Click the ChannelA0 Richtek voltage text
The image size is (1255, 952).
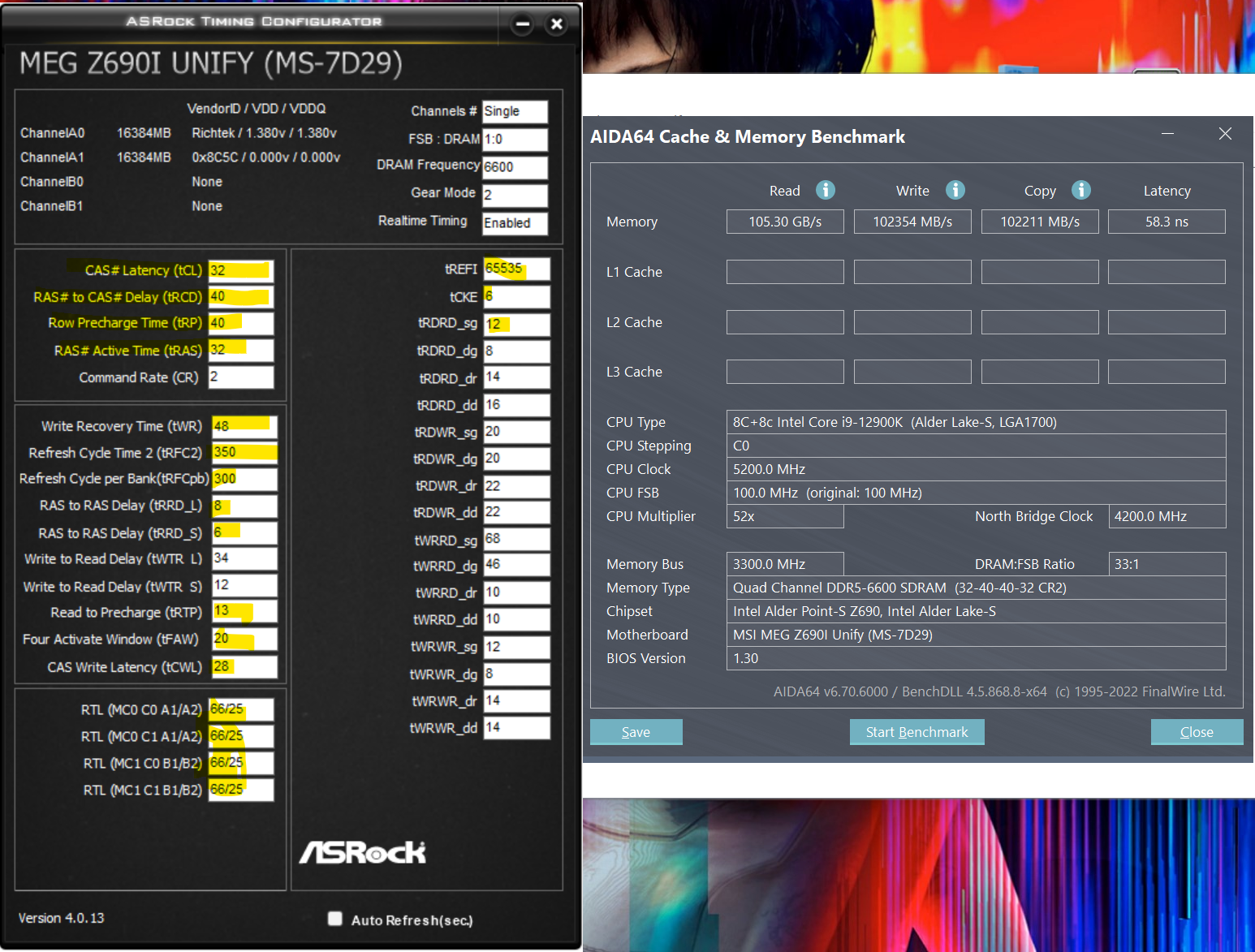(264, 133)
